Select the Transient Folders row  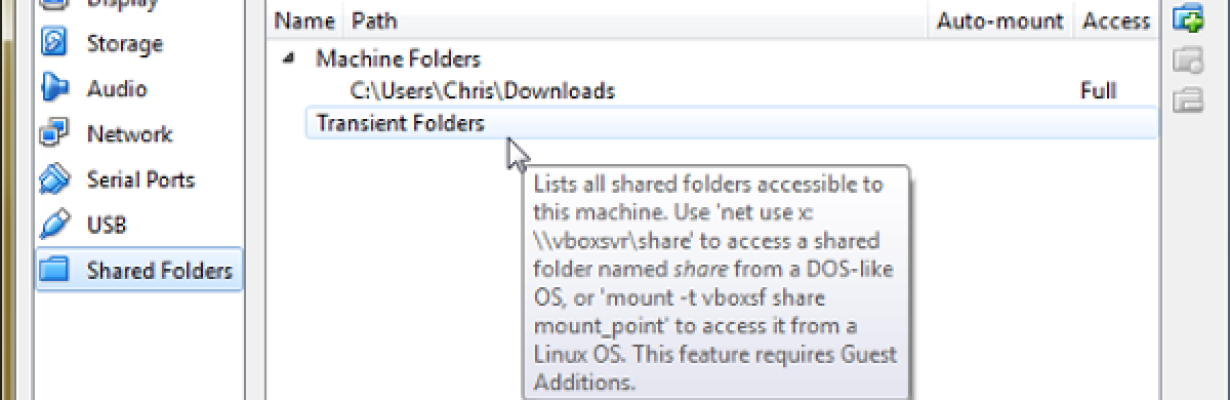tap(731, 123)
